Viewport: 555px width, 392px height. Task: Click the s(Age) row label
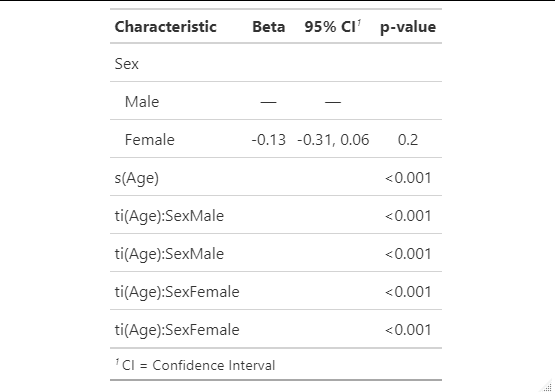tap(137, 178)
